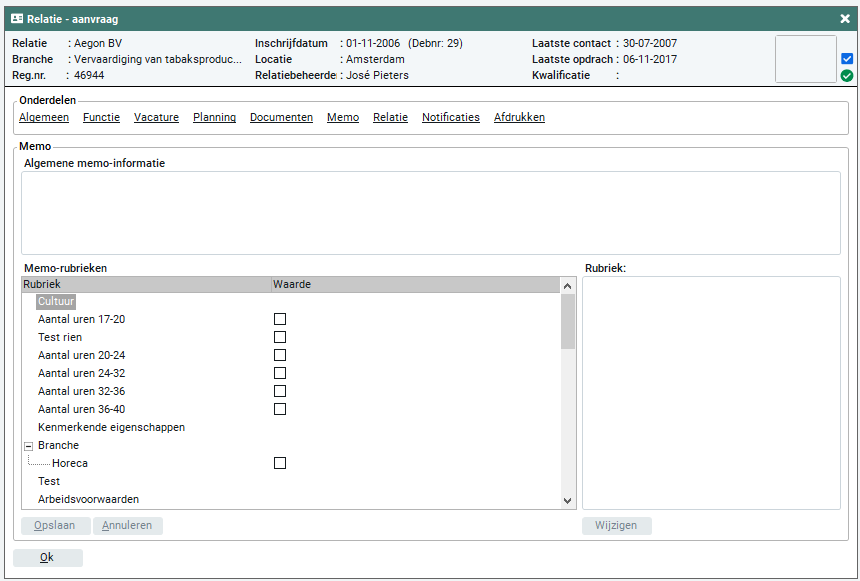Open the Algemeen section
860x581 pixels.
(x=44, y=117)
